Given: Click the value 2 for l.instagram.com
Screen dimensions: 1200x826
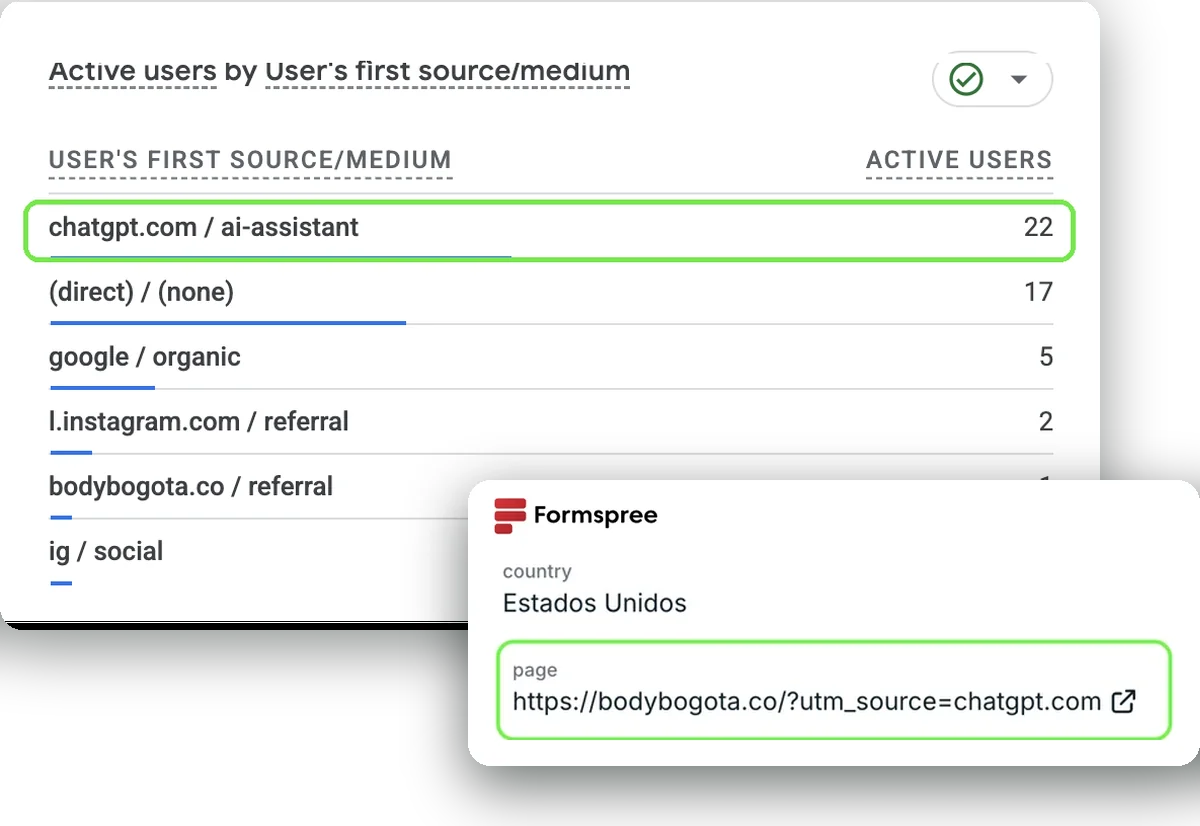Looking at the screenshot, I should (1046, 422).
